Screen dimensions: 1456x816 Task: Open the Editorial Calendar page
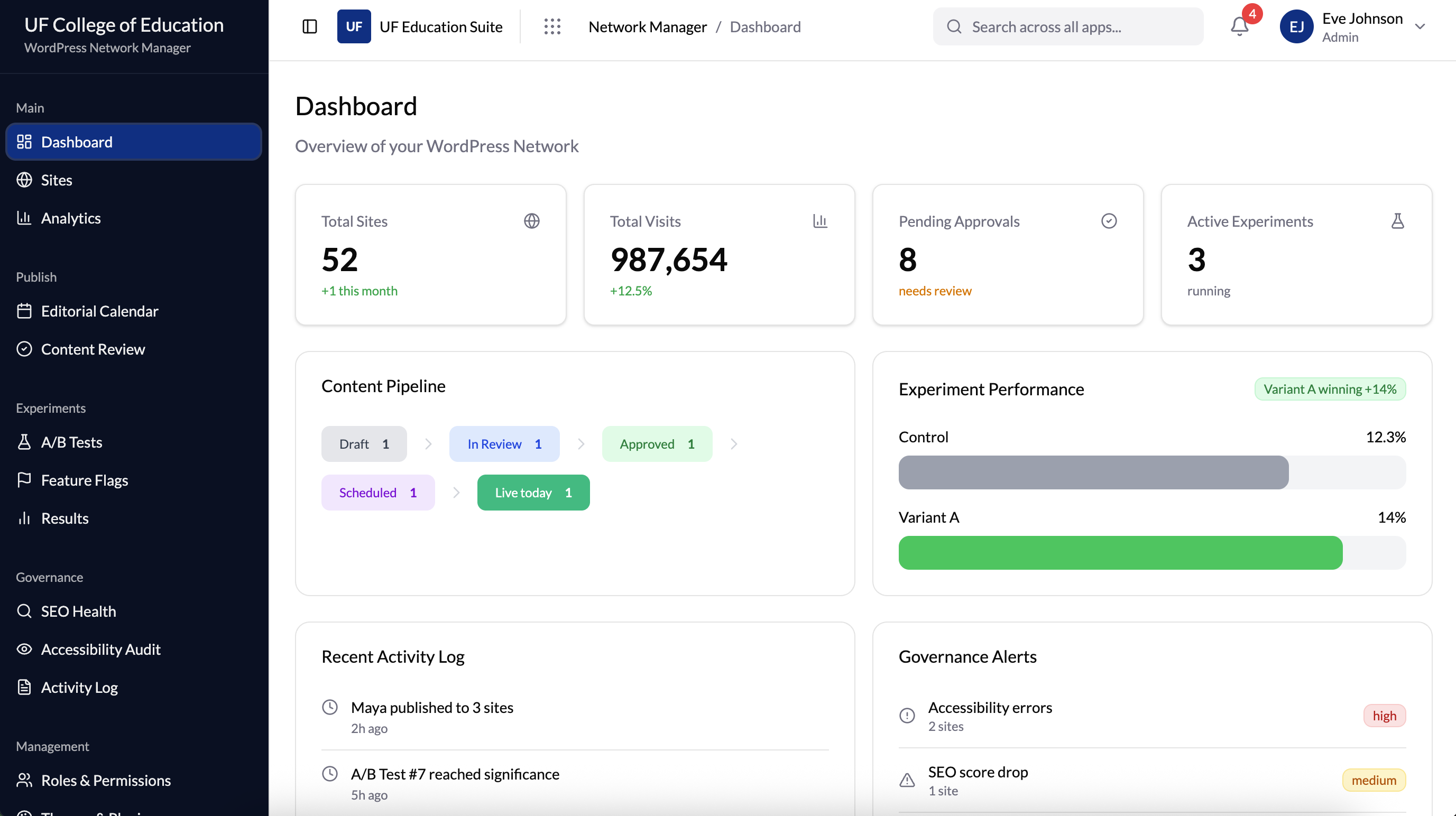pyautogui.click(x=133, y=311)
